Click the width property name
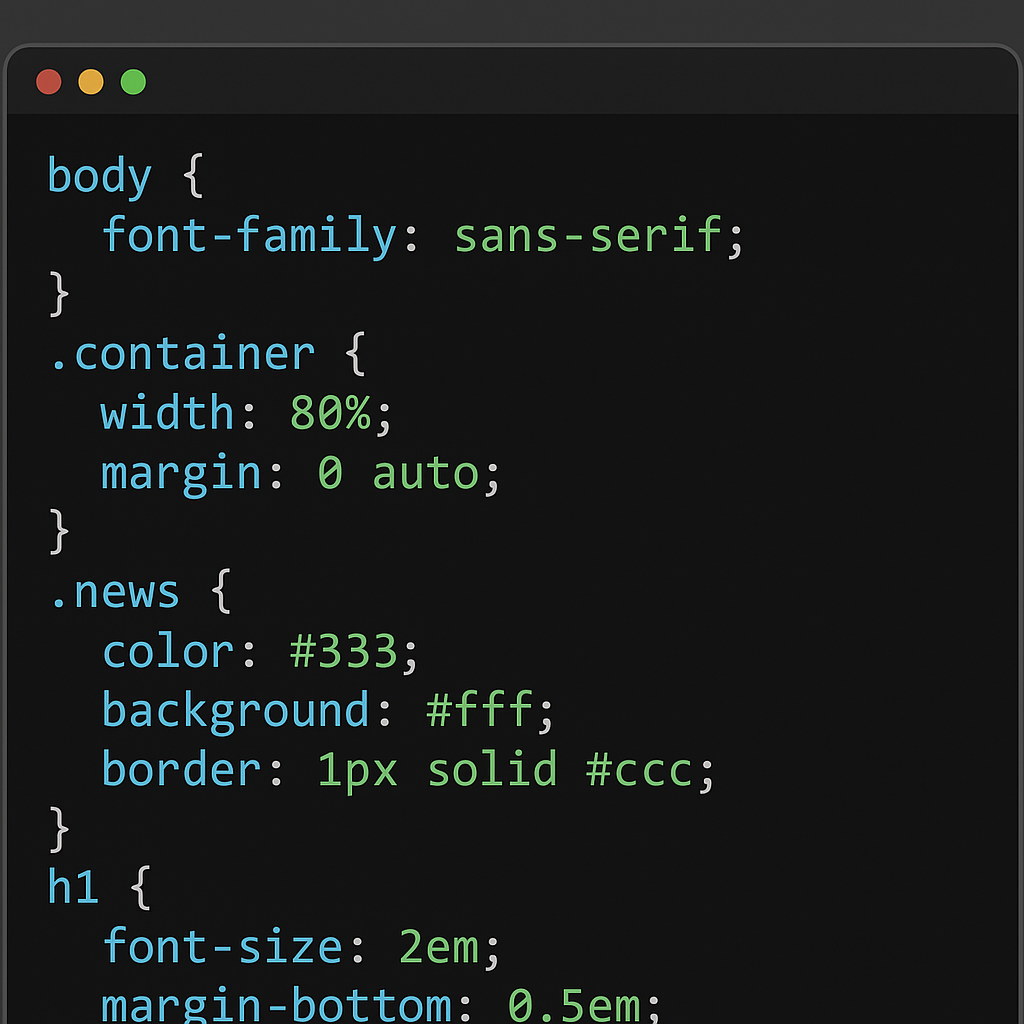1024x1024 pixels. [167, 412]
